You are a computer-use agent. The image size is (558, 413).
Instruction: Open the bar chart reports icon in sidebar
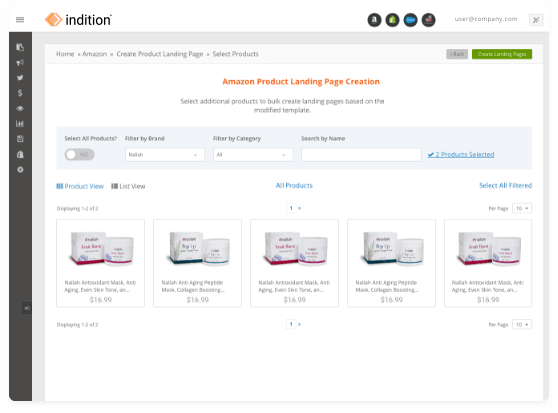click(x=20, y=124)
